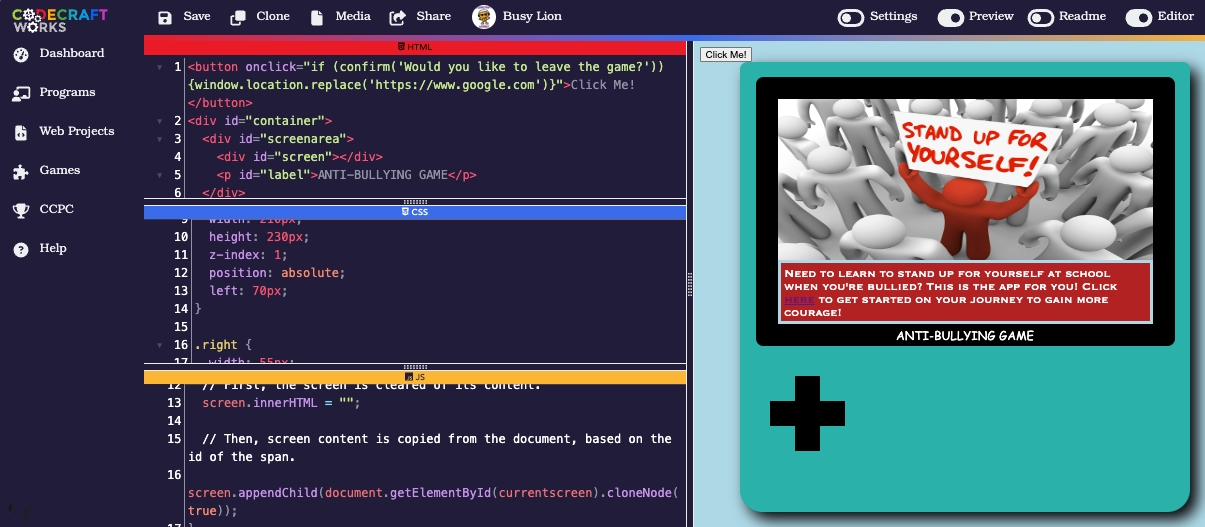Collapse CSS line 16 .right fold arrow
This screenshot has width=1205, height=527.
click(x=158, y=345)
